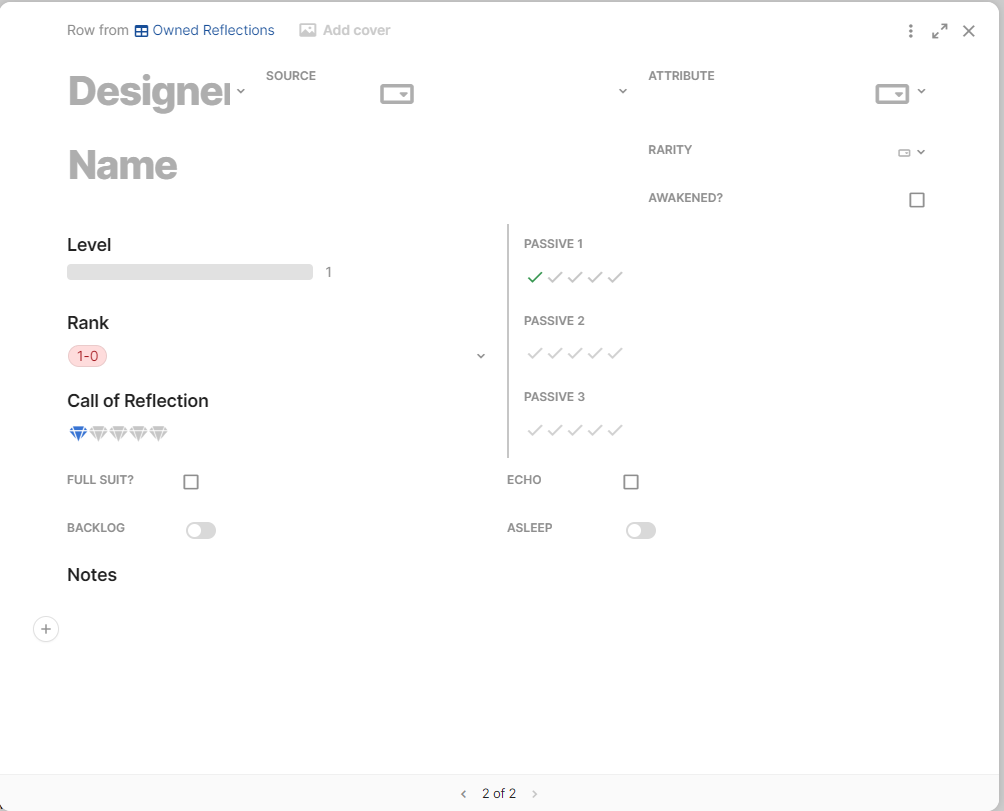Screen dimensions: 1004x811
Task: Open the three-dot more options menu
Action: click(911, 31)
